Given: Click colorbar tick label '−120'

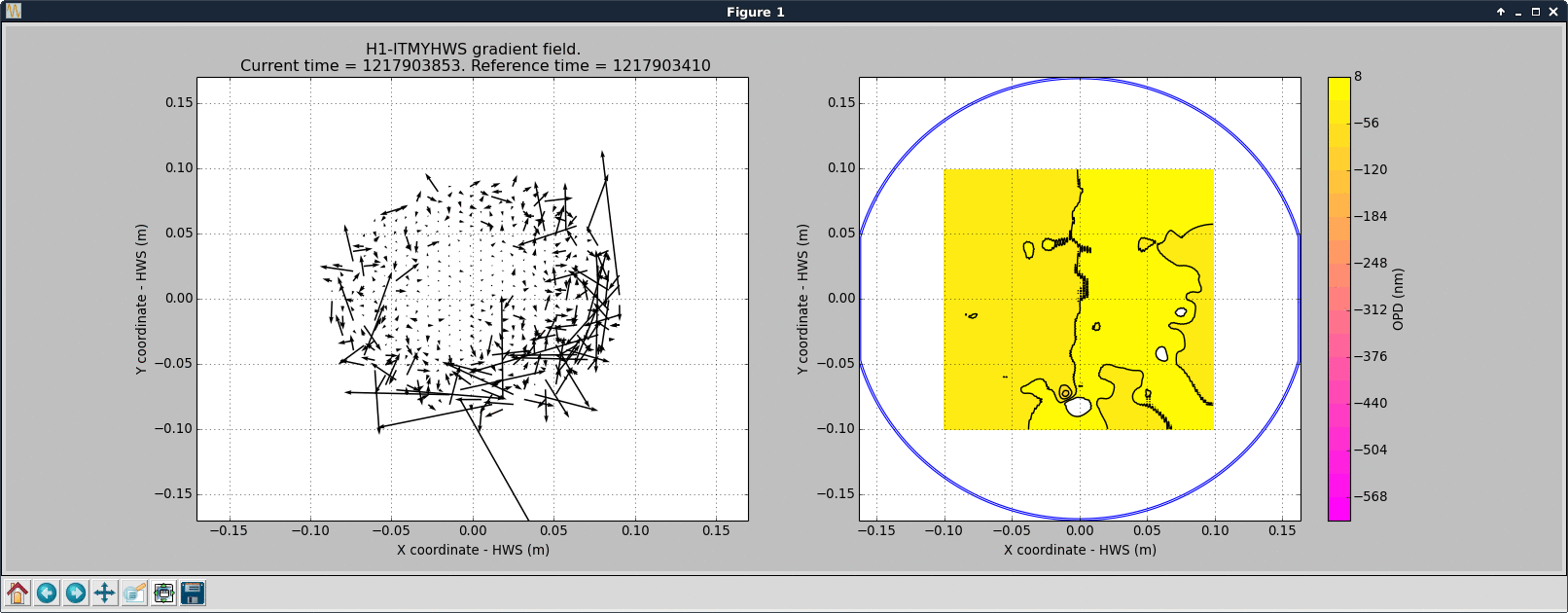Looking at the screenshot, I should 1371,169.
